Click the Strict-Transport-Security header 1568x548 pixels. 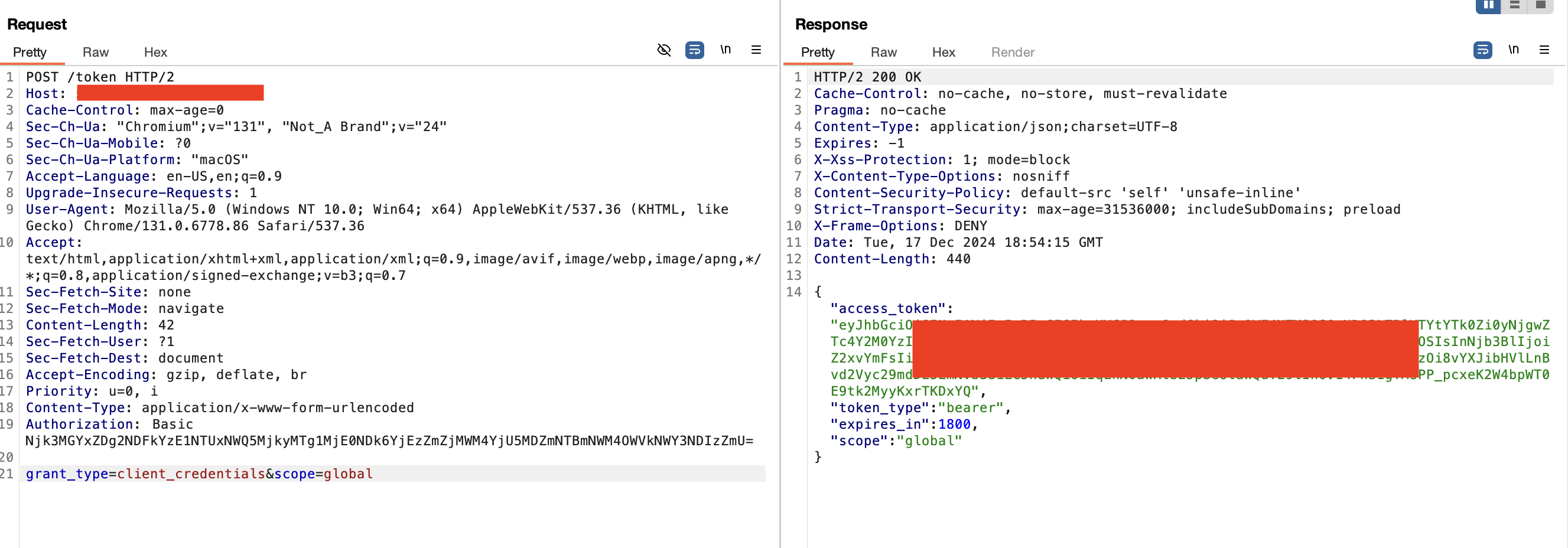1107,209
